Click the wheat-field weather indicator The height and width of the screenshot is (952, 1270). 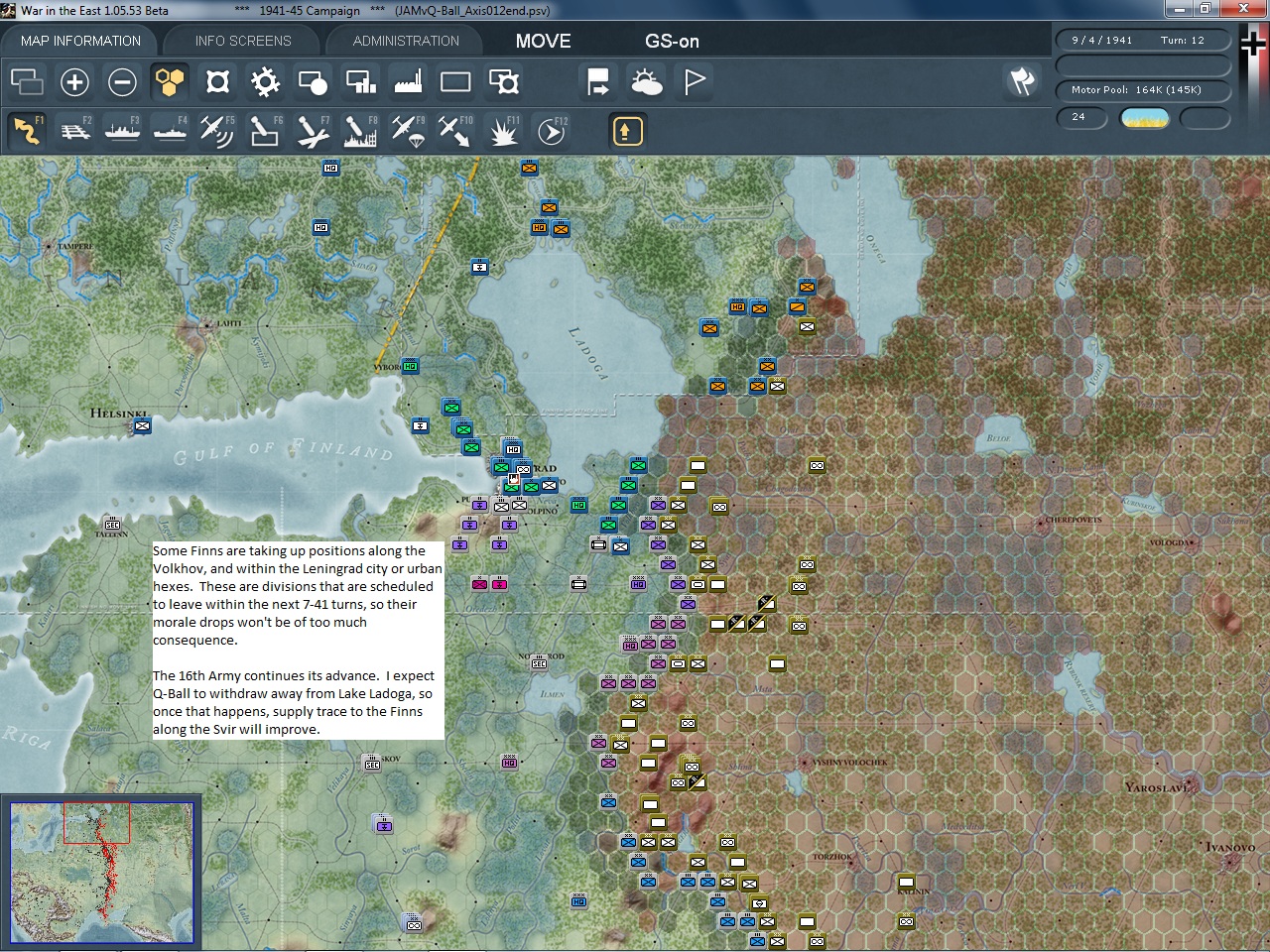click(x=1144, y=118)
